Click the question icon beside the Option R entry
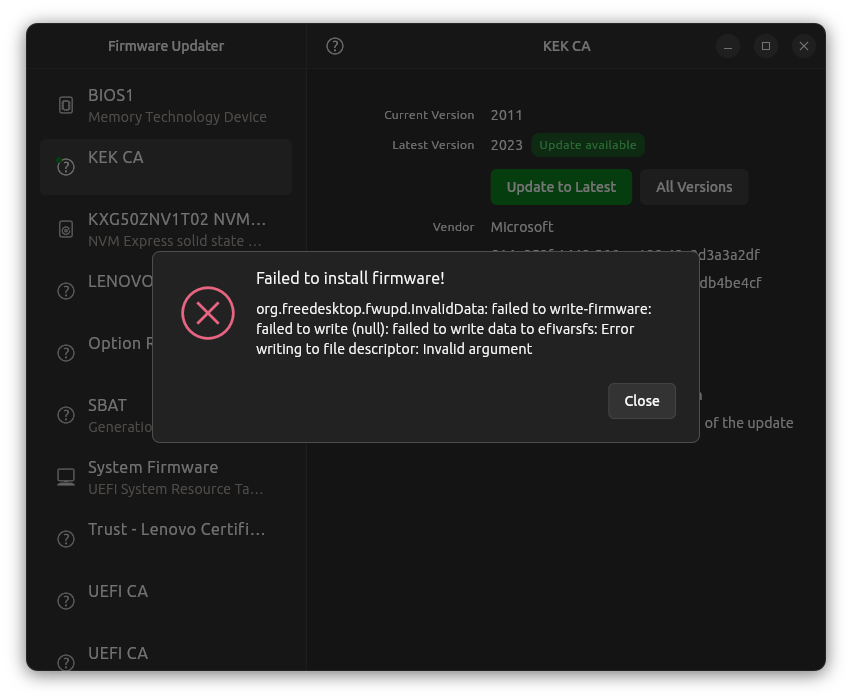The height and width of the screenshot is (700, 852). coord(66,353)
